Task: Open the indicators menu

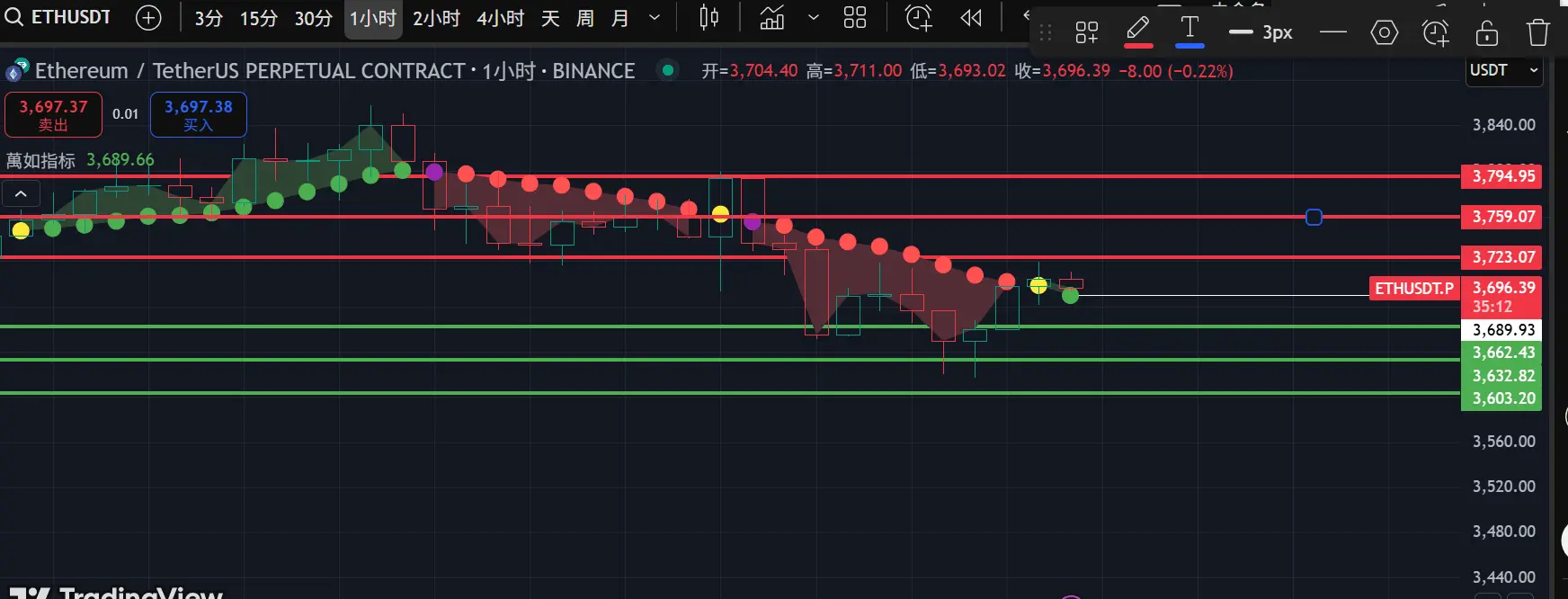Action: tap(772, 17)
